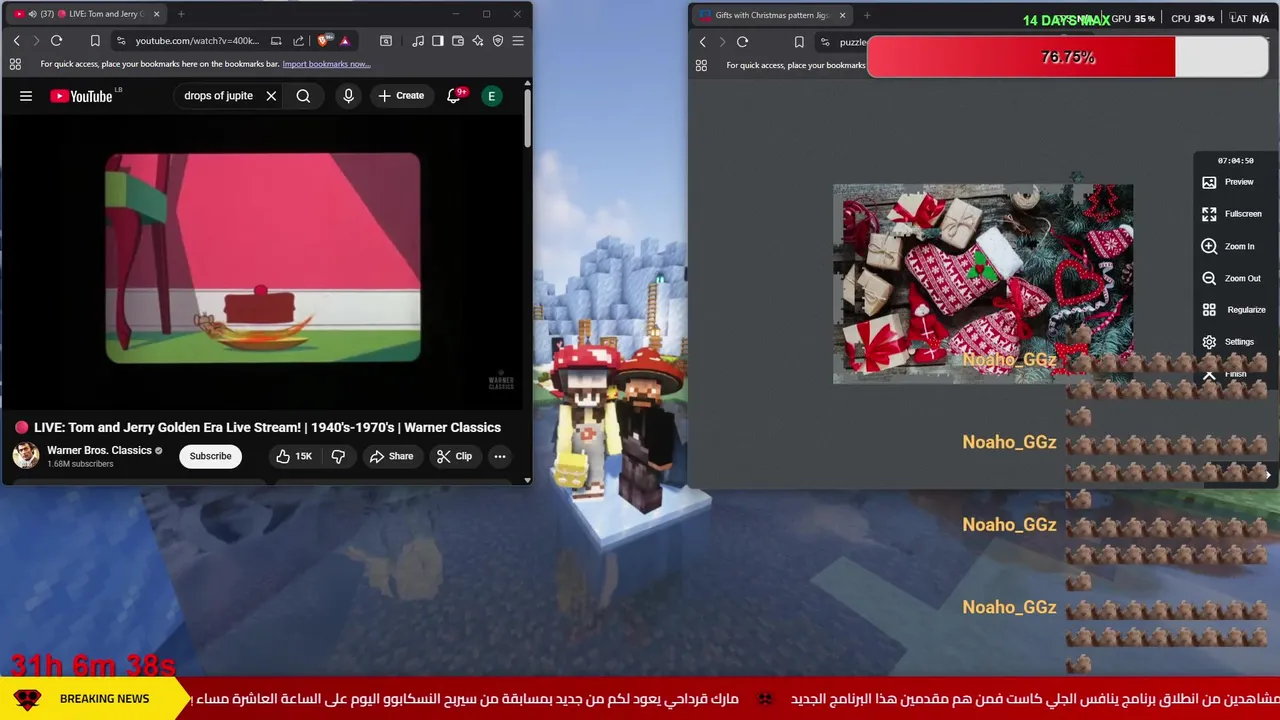Screen dimensions: 1280x720
Task: Click the YouTube search magnifier button
Action: 303,96
